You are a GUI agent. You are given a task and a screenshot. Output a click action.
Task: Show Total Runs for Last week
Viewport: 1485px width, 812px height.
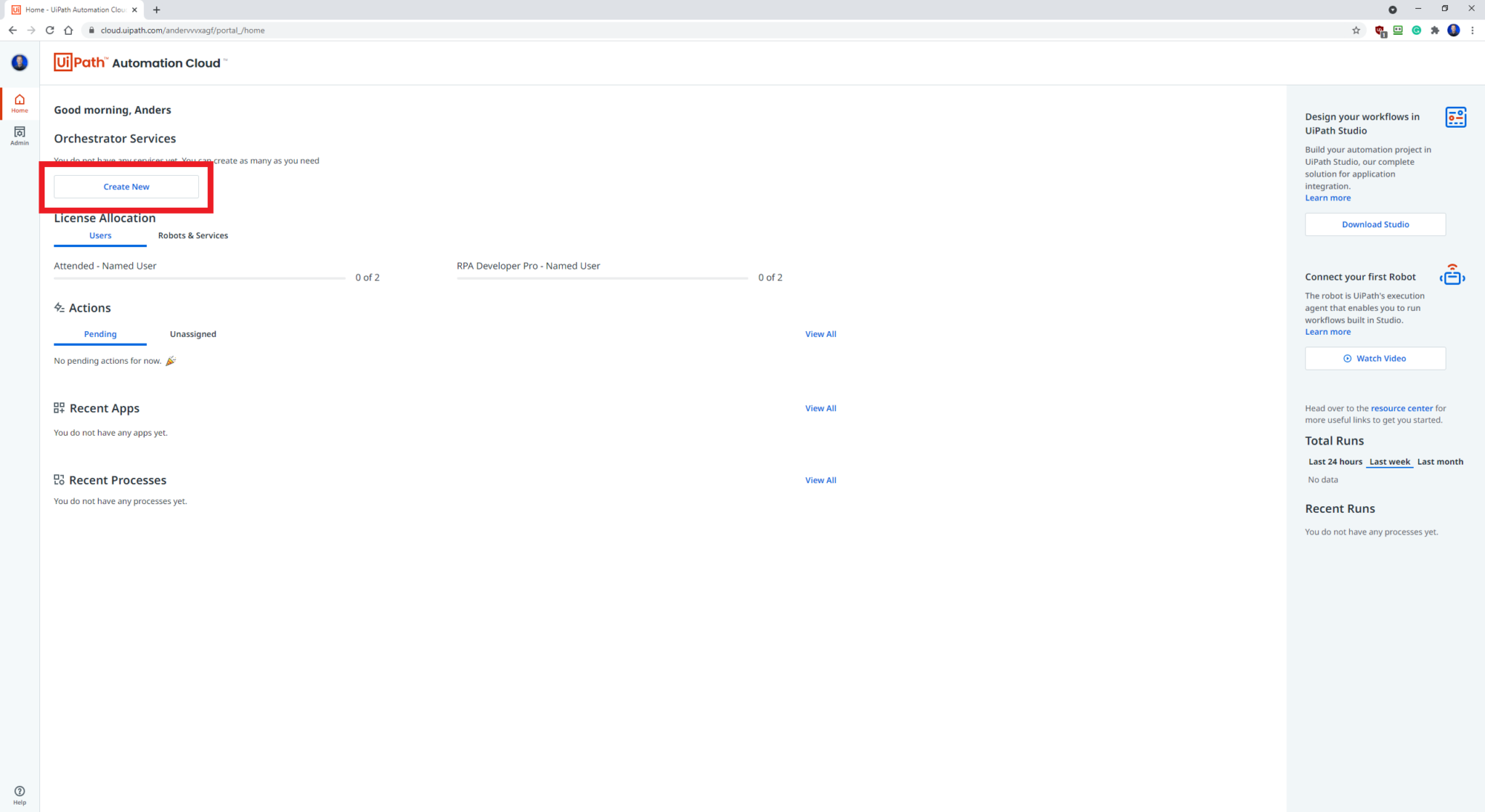pos(1390,462)
